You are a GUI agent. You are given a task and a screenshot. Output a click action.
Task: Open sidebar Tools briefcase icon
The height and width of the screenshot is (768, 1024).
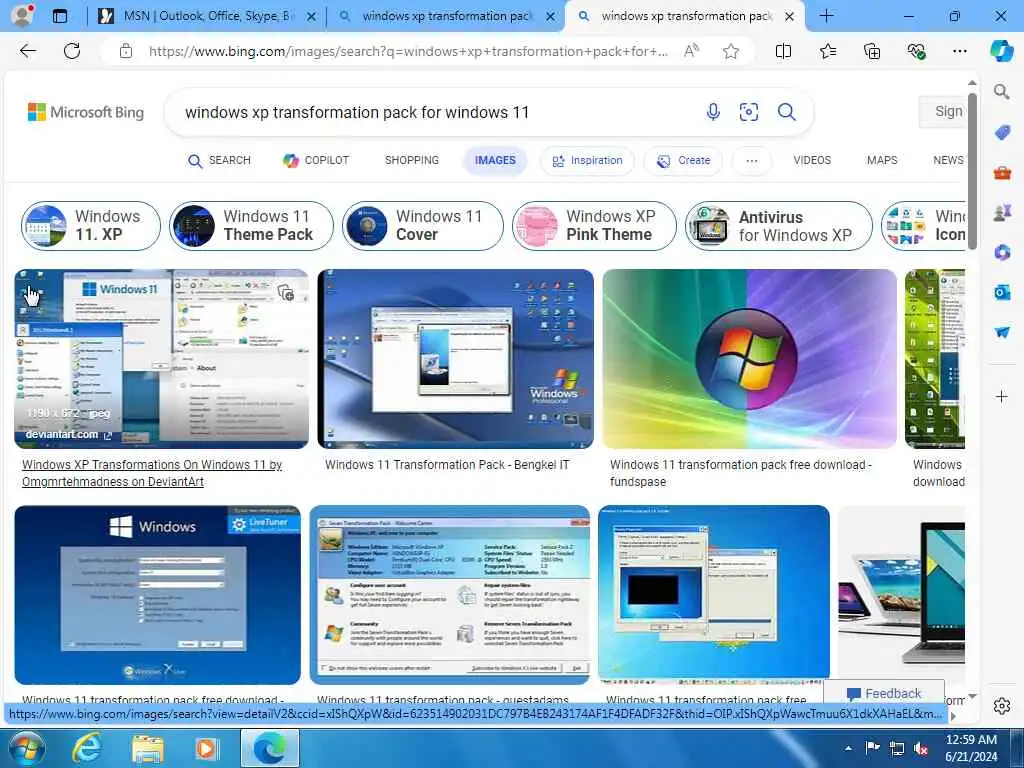tap(1002, 172)
